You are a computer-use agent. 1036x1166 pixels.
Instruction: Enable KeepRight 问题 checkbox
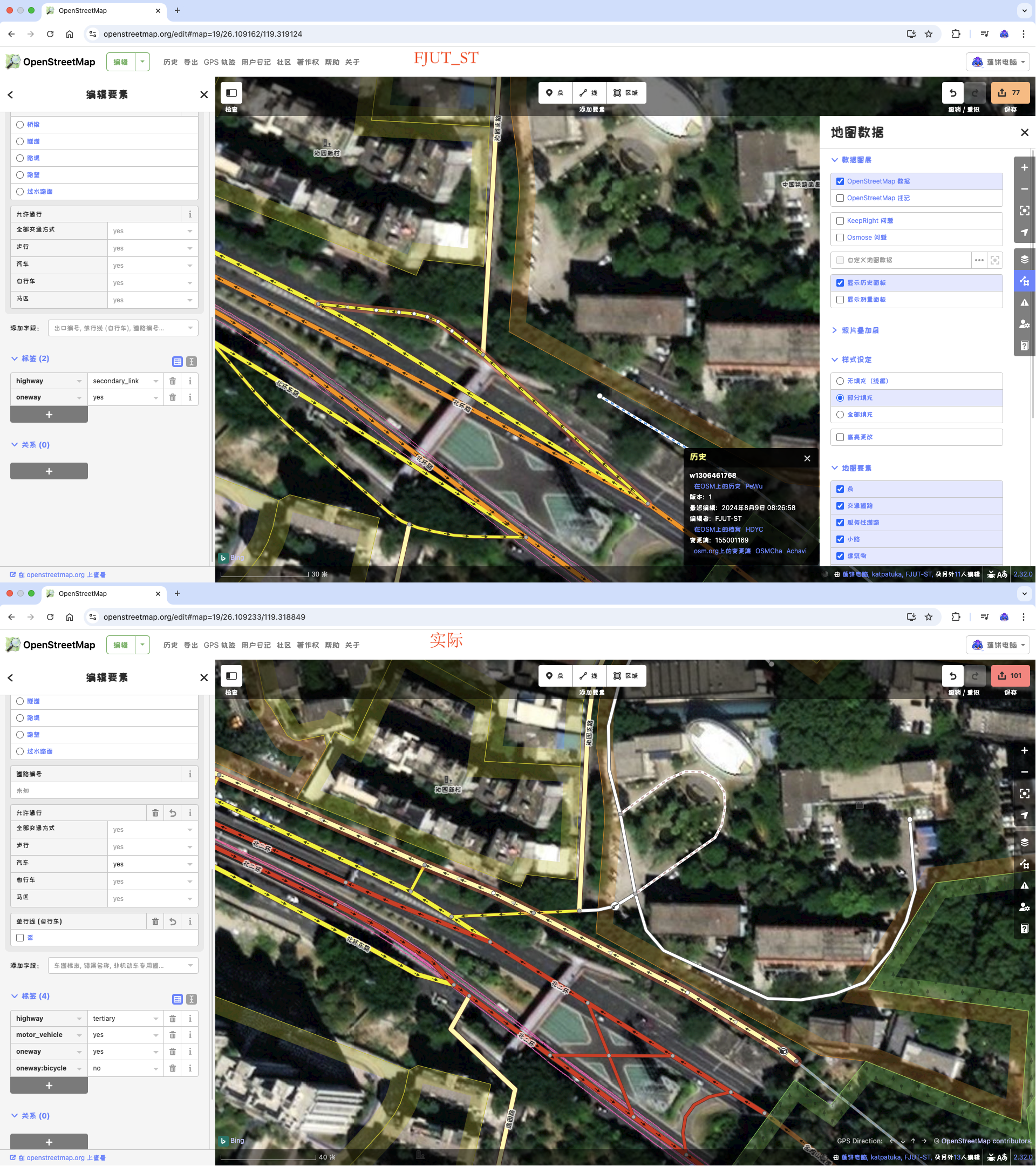(x=840, y=221)
